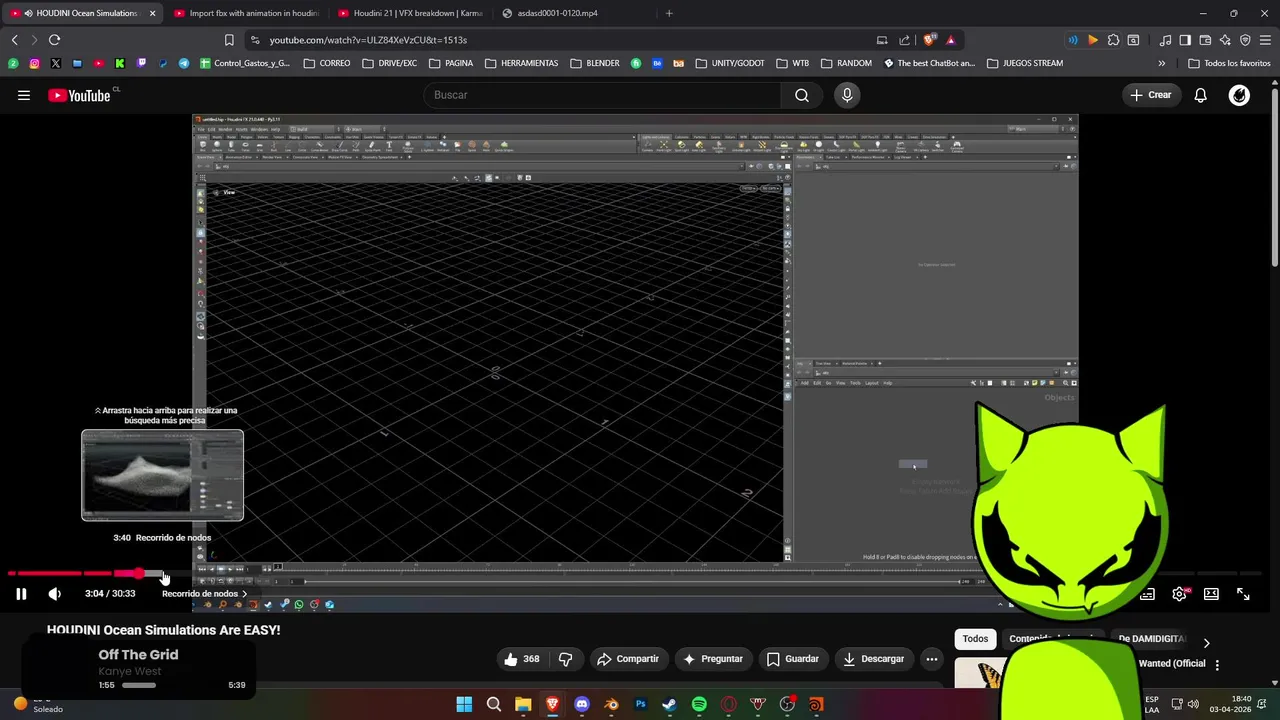Reload the page
Viewport: 1280px width, 720px height.
click(x=54, y=40)
